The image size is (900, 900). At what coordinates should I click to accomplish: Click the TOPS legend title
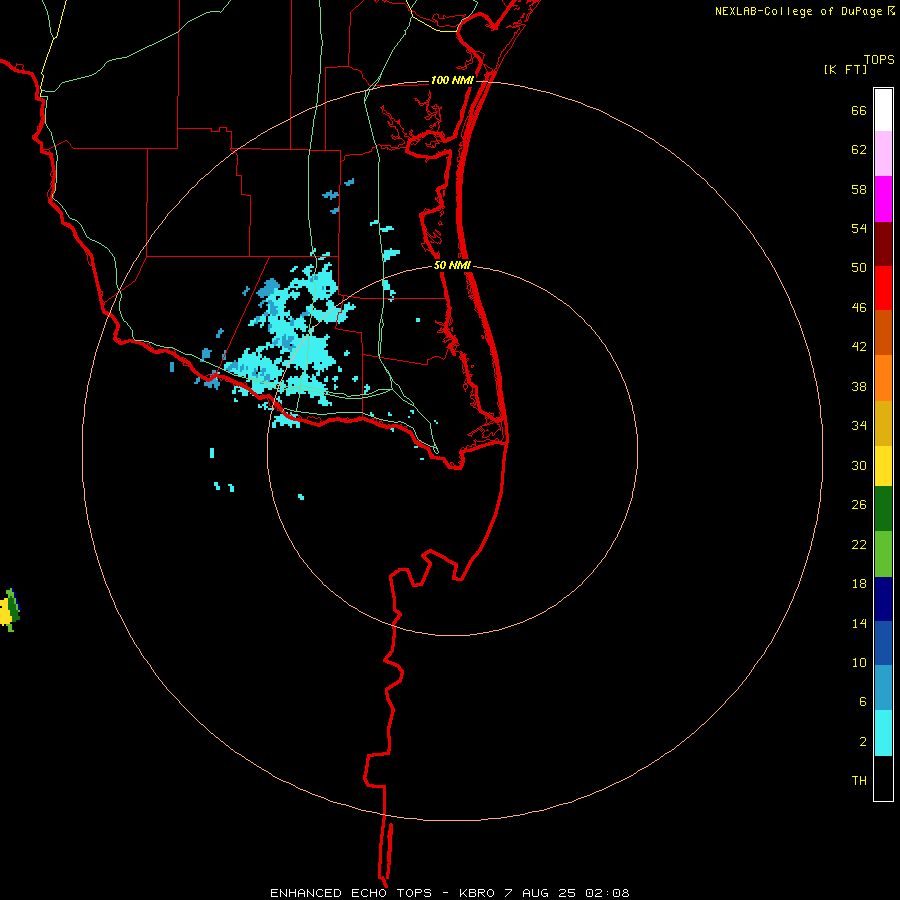[879, 59]
